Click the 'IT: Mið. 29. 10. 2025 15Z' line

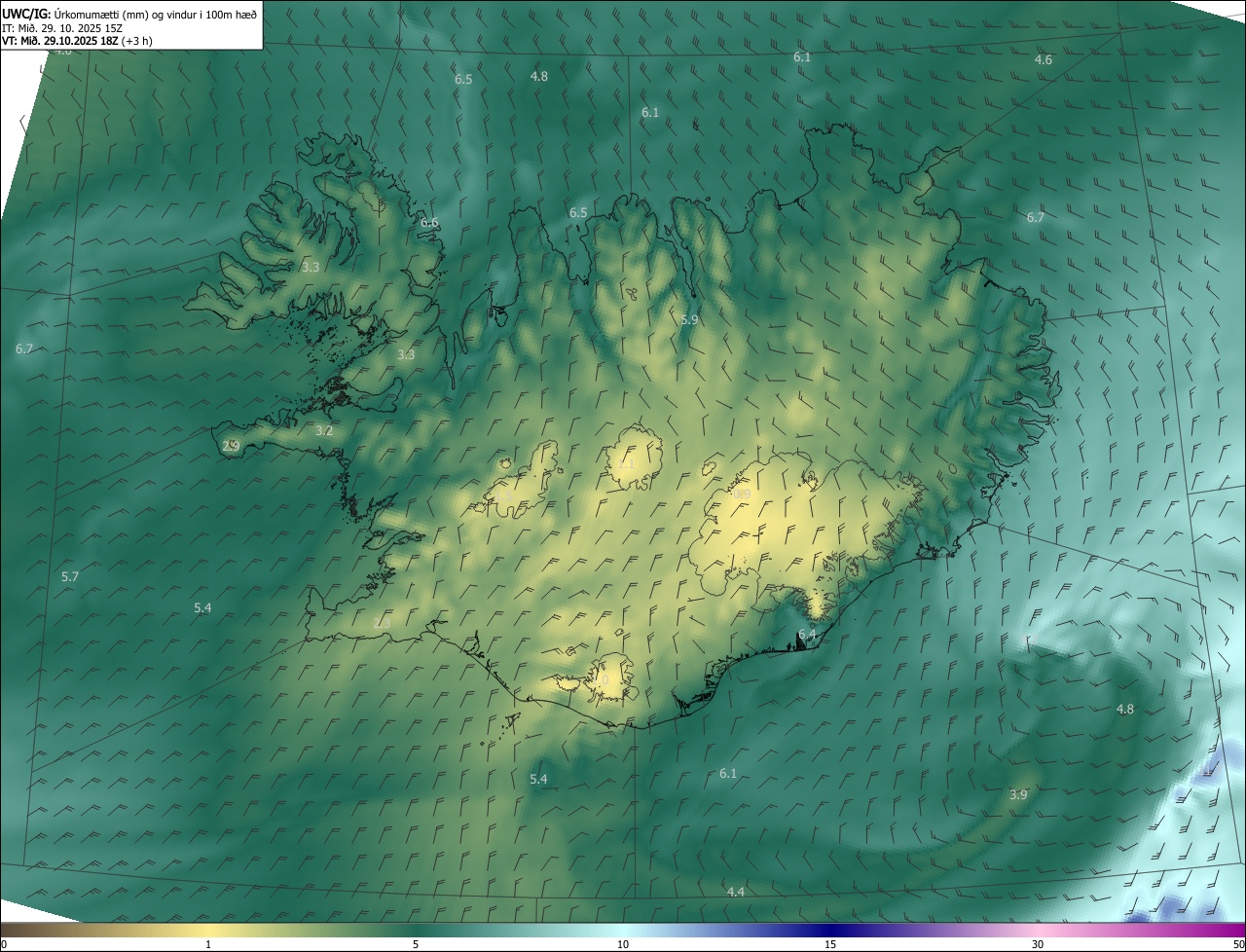pos(62,28)
